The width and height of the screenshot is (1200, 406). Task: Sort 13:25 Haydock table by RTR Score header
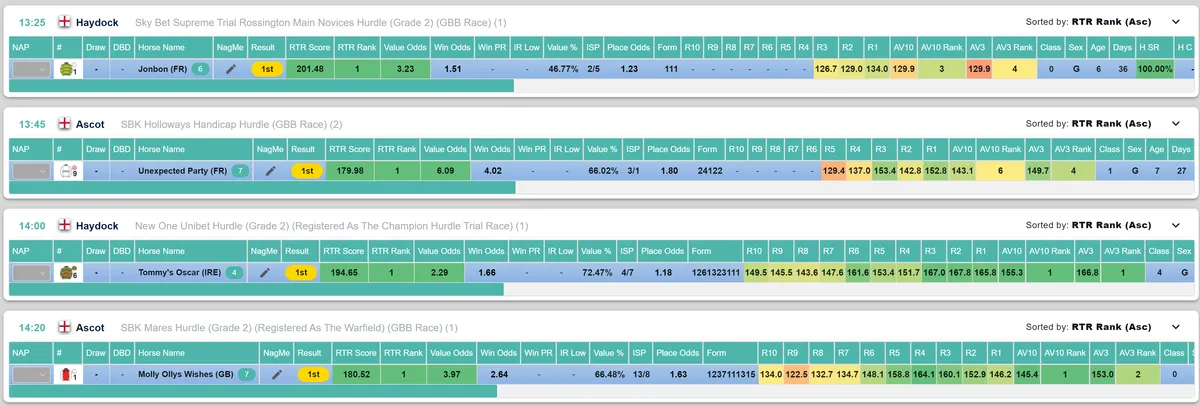(x=305, y=46)
